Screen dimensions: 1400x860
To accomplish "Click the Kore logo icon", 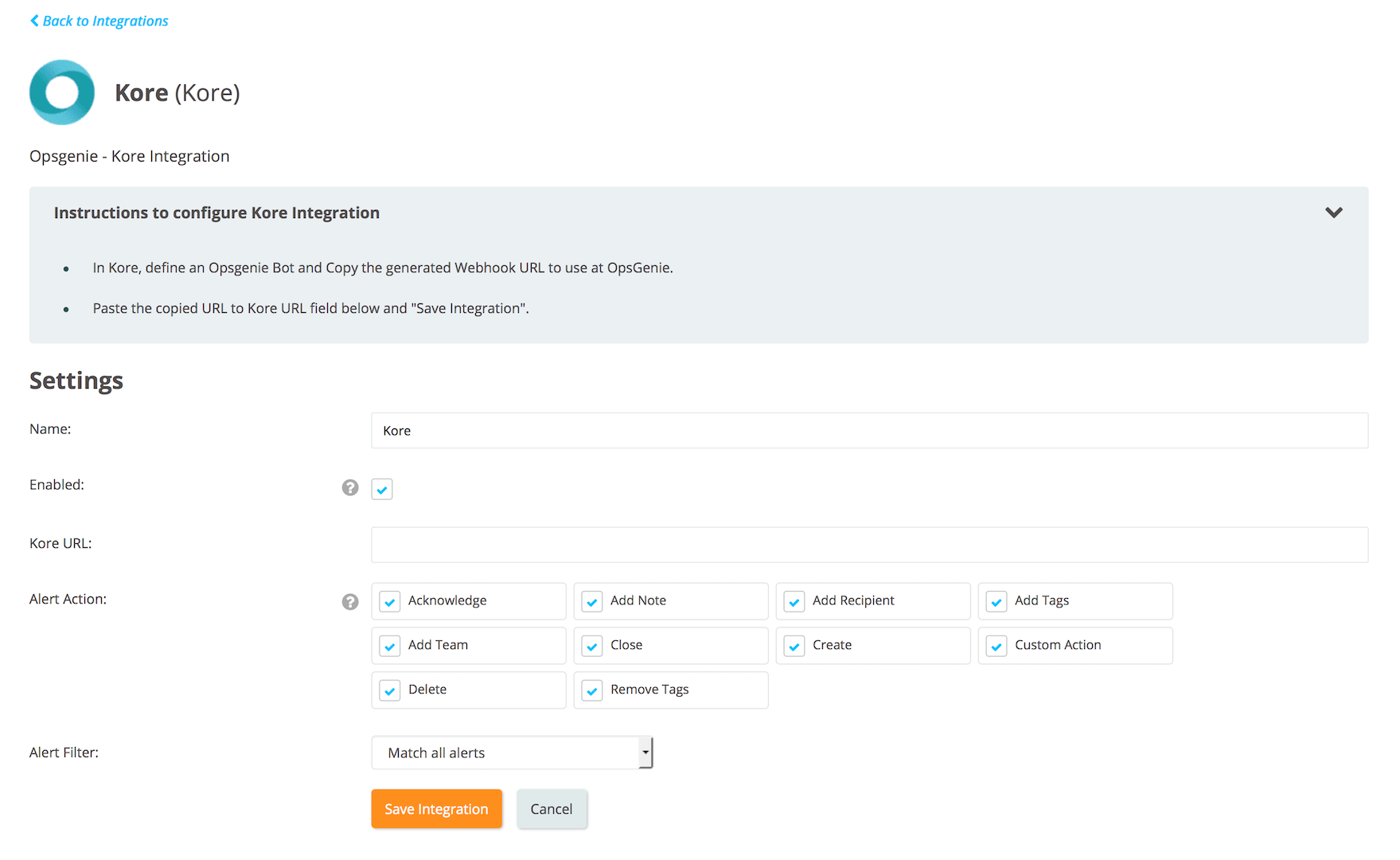I will 62,92.
